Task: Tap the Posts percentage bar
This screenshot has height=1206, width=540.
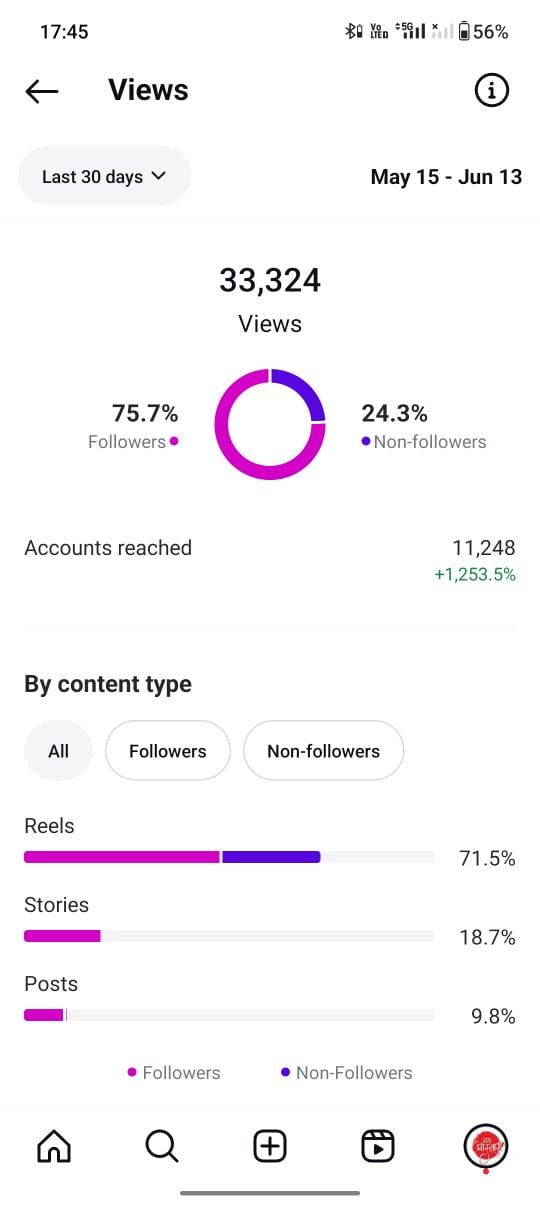Action: (x=229, y=1015)
